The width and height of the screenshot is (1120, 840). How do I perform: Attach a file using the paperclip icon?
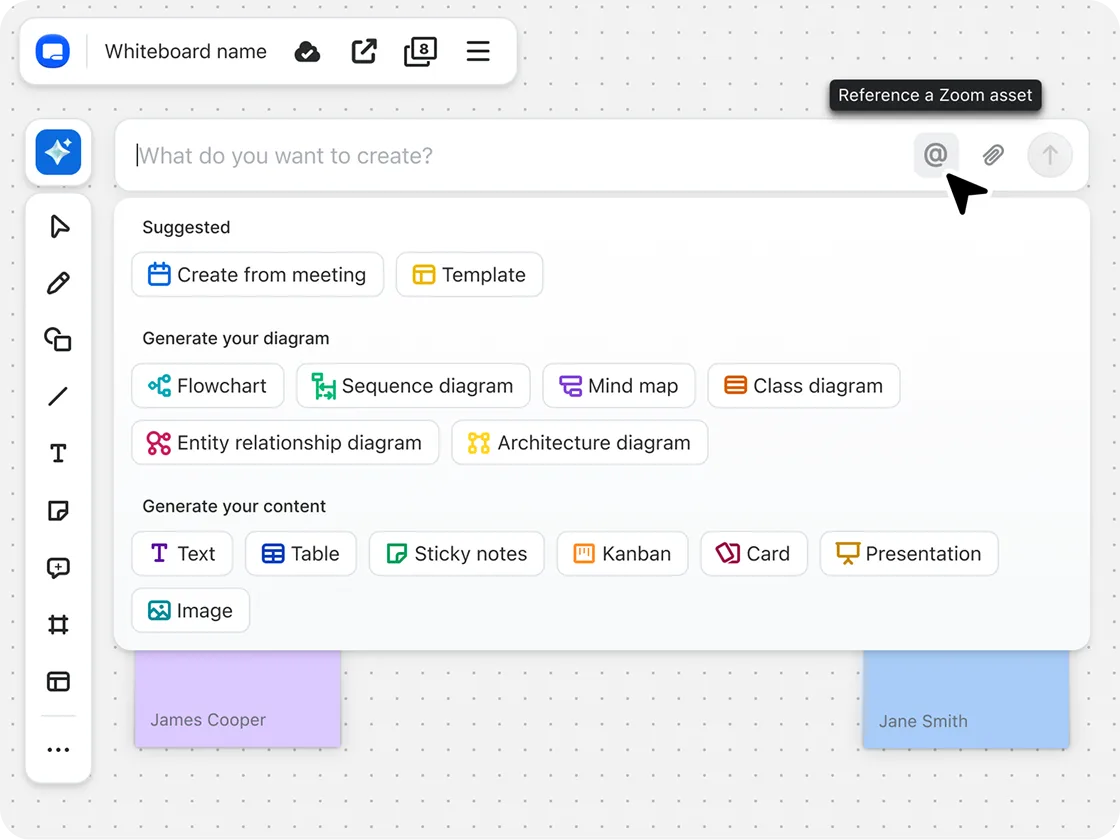point(993,155)
